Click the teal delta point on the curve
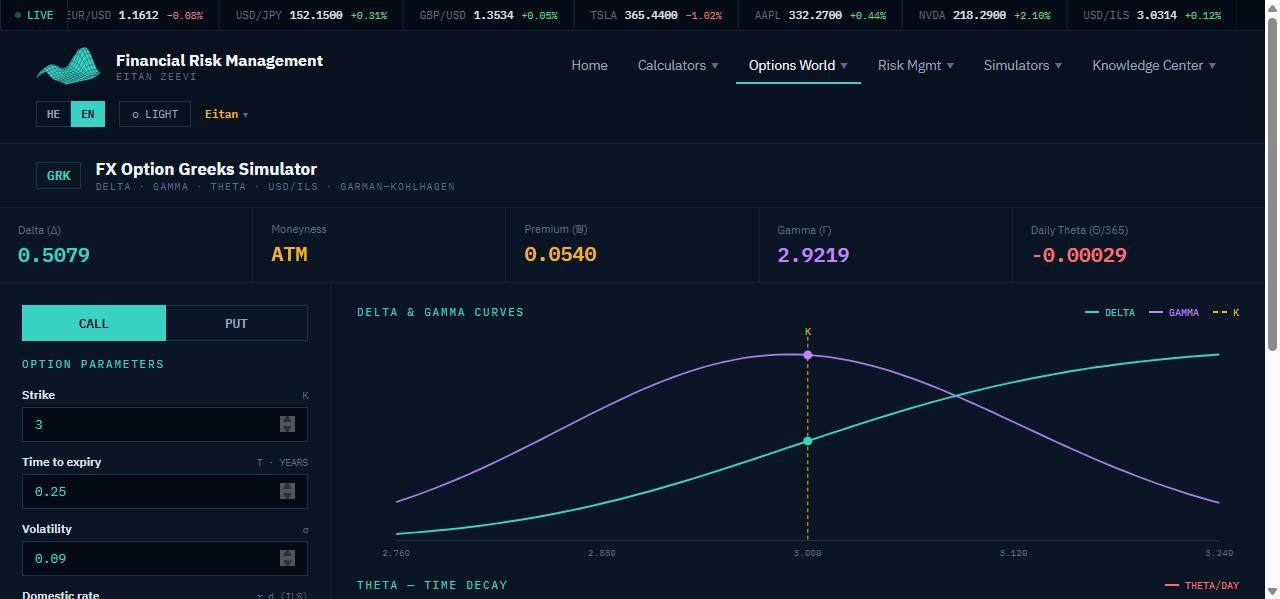 tap(807, 441)
